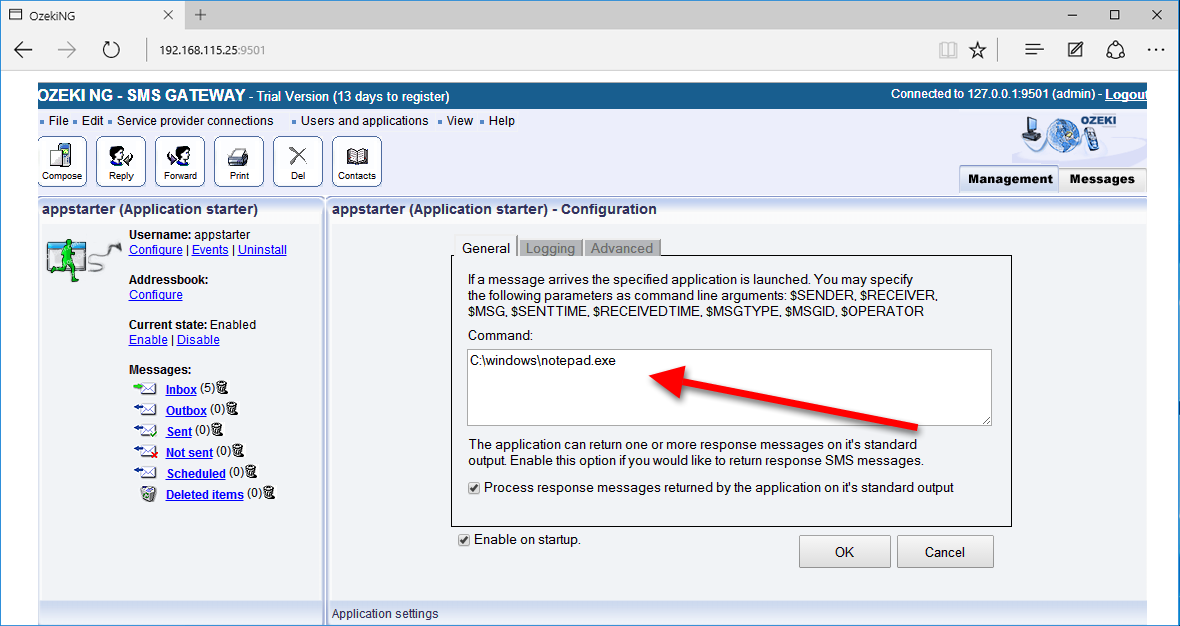Click the Reply toolbar icon
Viewport: 1180px width, 626px height.
click(121, 162)
